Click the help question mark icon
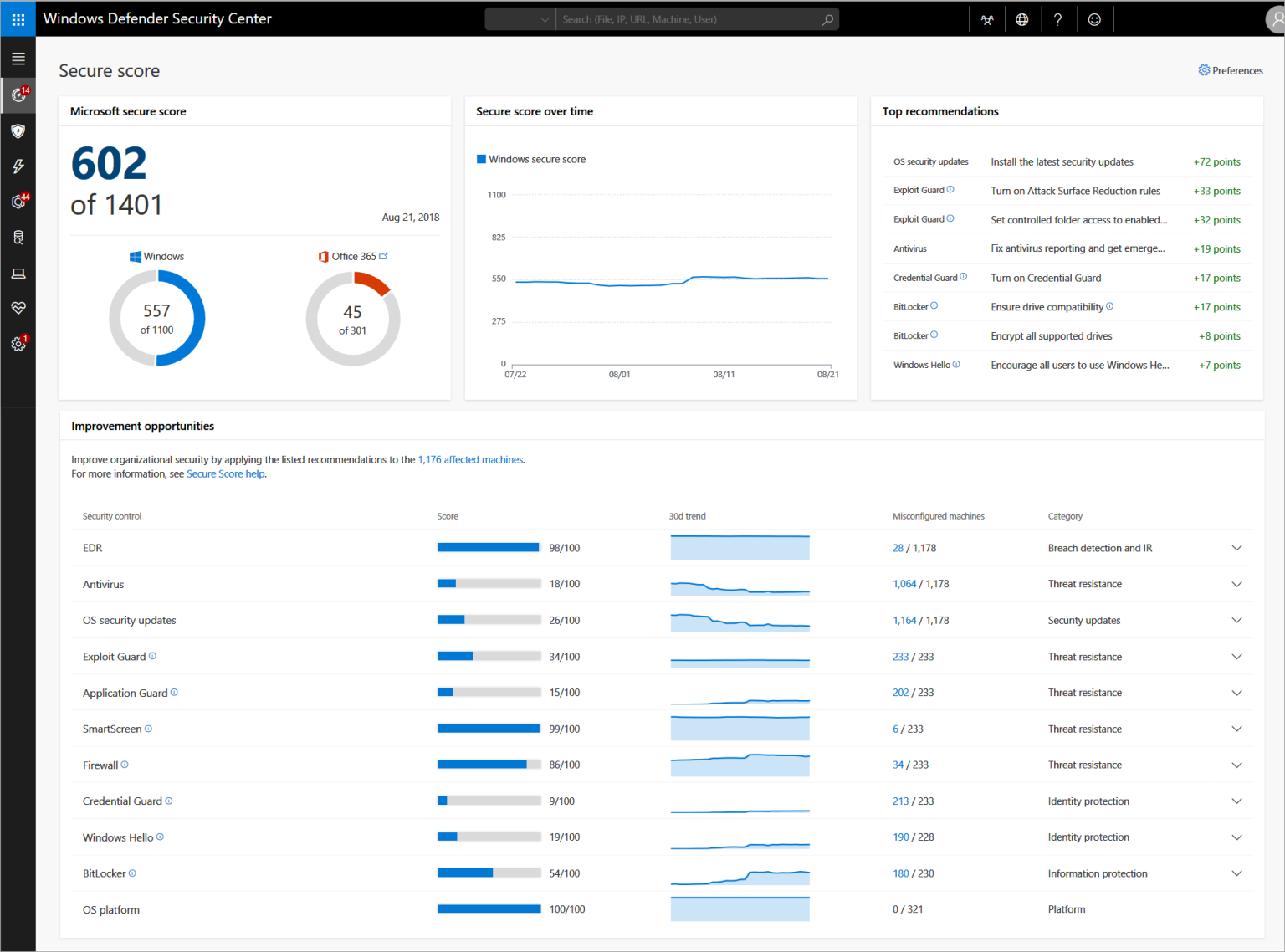This screenshot has width=1285, height=952. (1058, 19)
